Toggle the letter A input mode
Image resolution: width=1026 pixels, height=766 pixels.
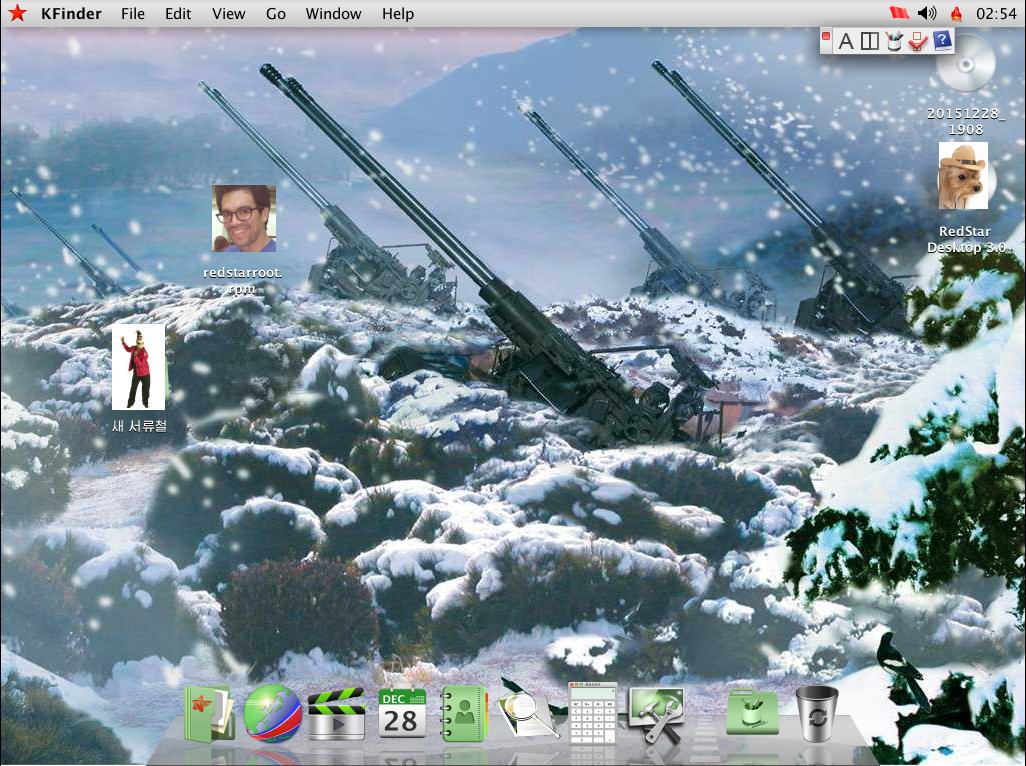[846, 41]
